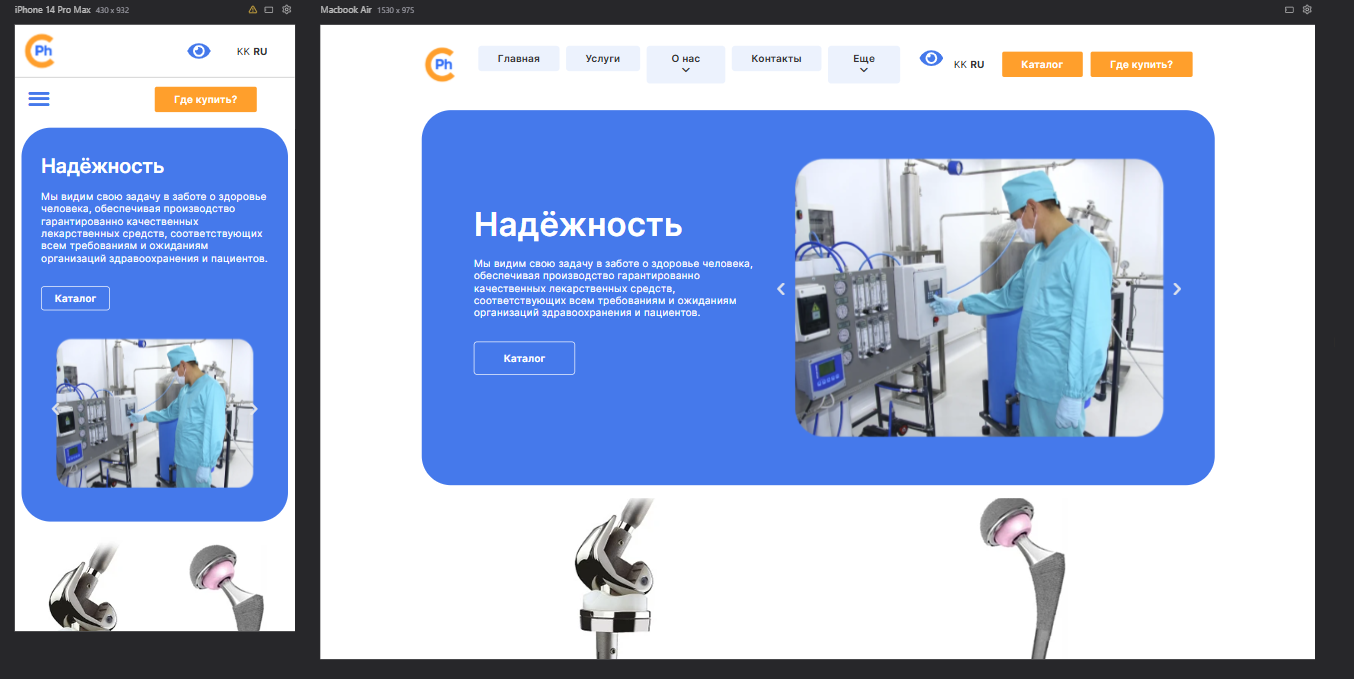Image resolution: width=1354 pixels, height=679 pixels.
Task: Click outlined 'Каталог' button in Macbook hero banner
Action: point(524,358)
